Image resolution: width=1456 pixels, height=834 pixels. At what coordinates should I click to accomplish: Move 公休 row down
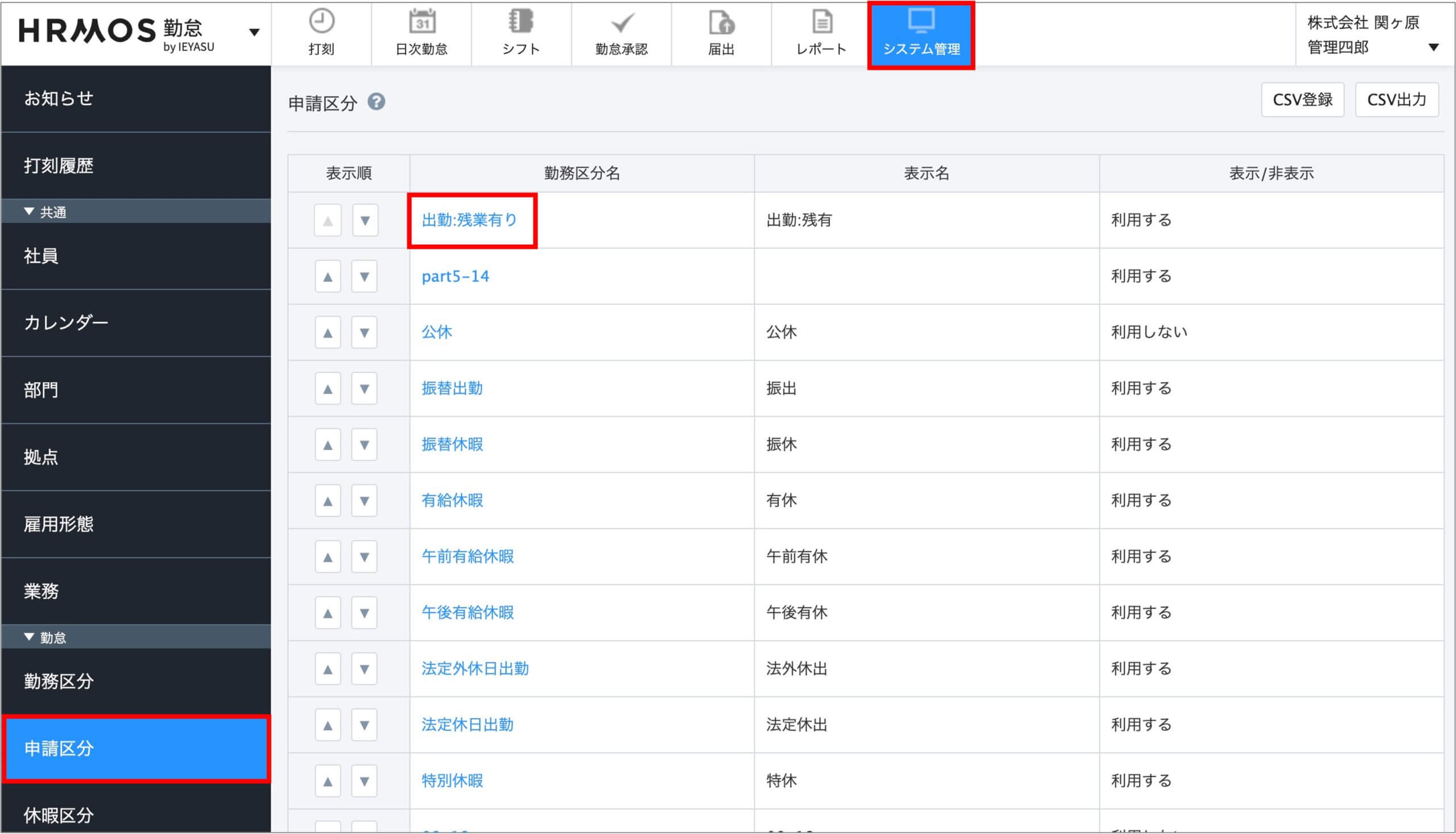364,333
